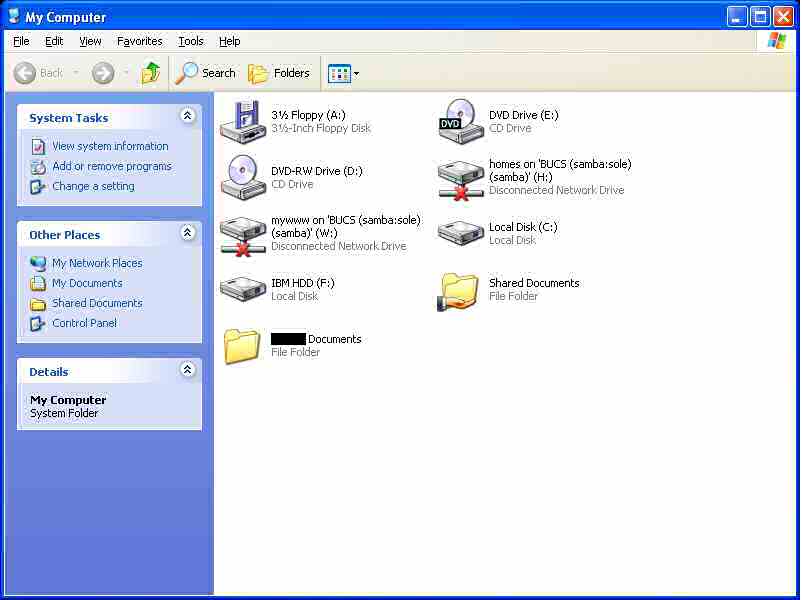Select the Local Disk (C:) icon
Viewport: 802px width, 600px height.
pos(461,233)
